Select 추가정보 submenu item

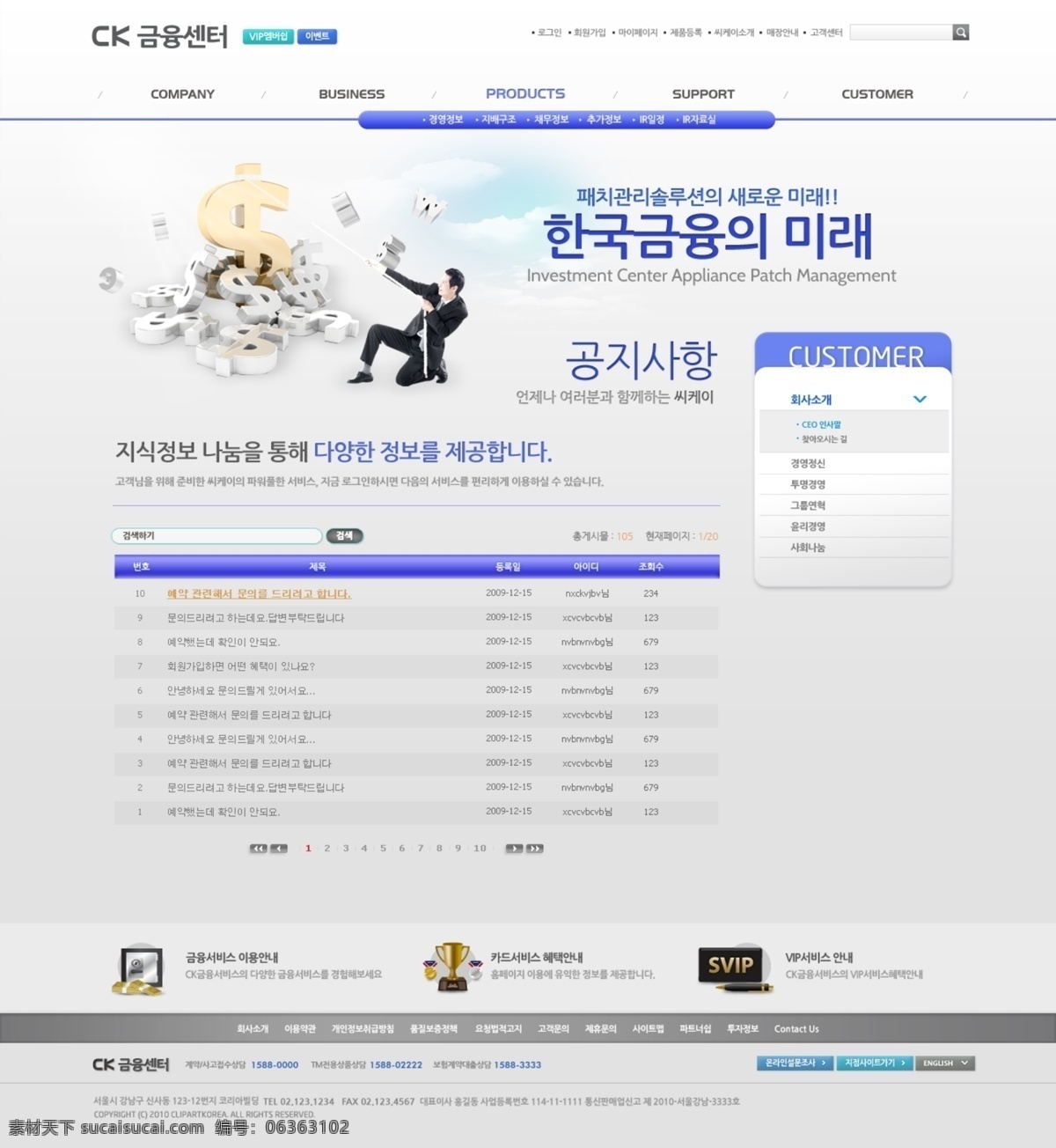[x=604, y=120]
